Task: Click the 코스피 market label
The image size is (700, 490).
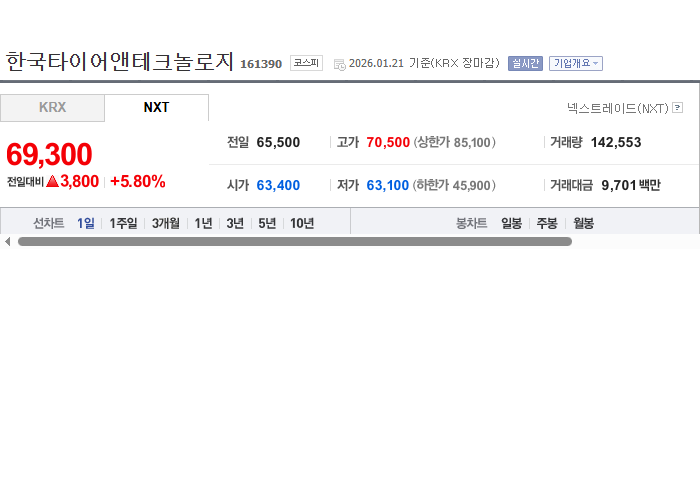Action: pyautogui.click(x=306, y=63)
